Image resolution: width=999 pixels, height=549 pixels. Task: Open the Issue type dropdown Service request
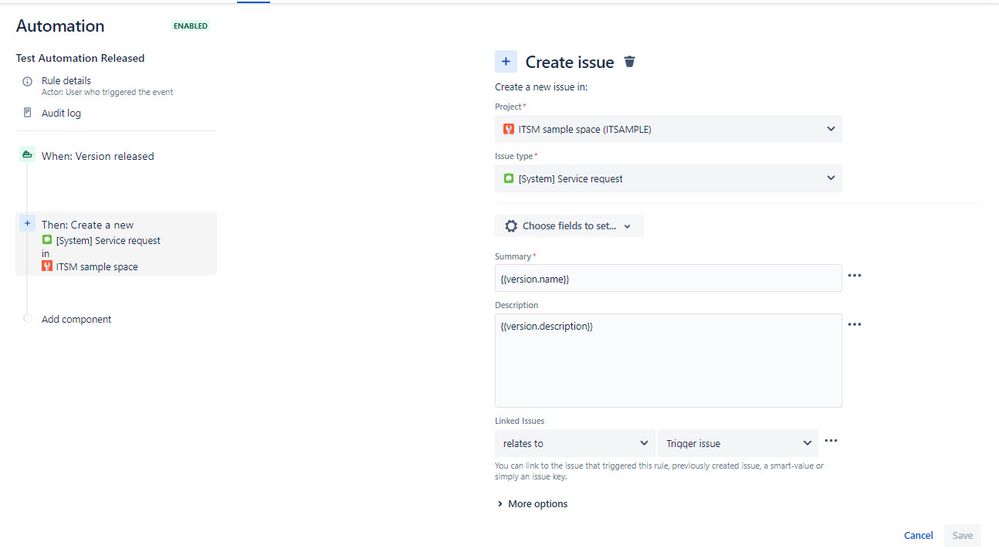pos(668,178)
